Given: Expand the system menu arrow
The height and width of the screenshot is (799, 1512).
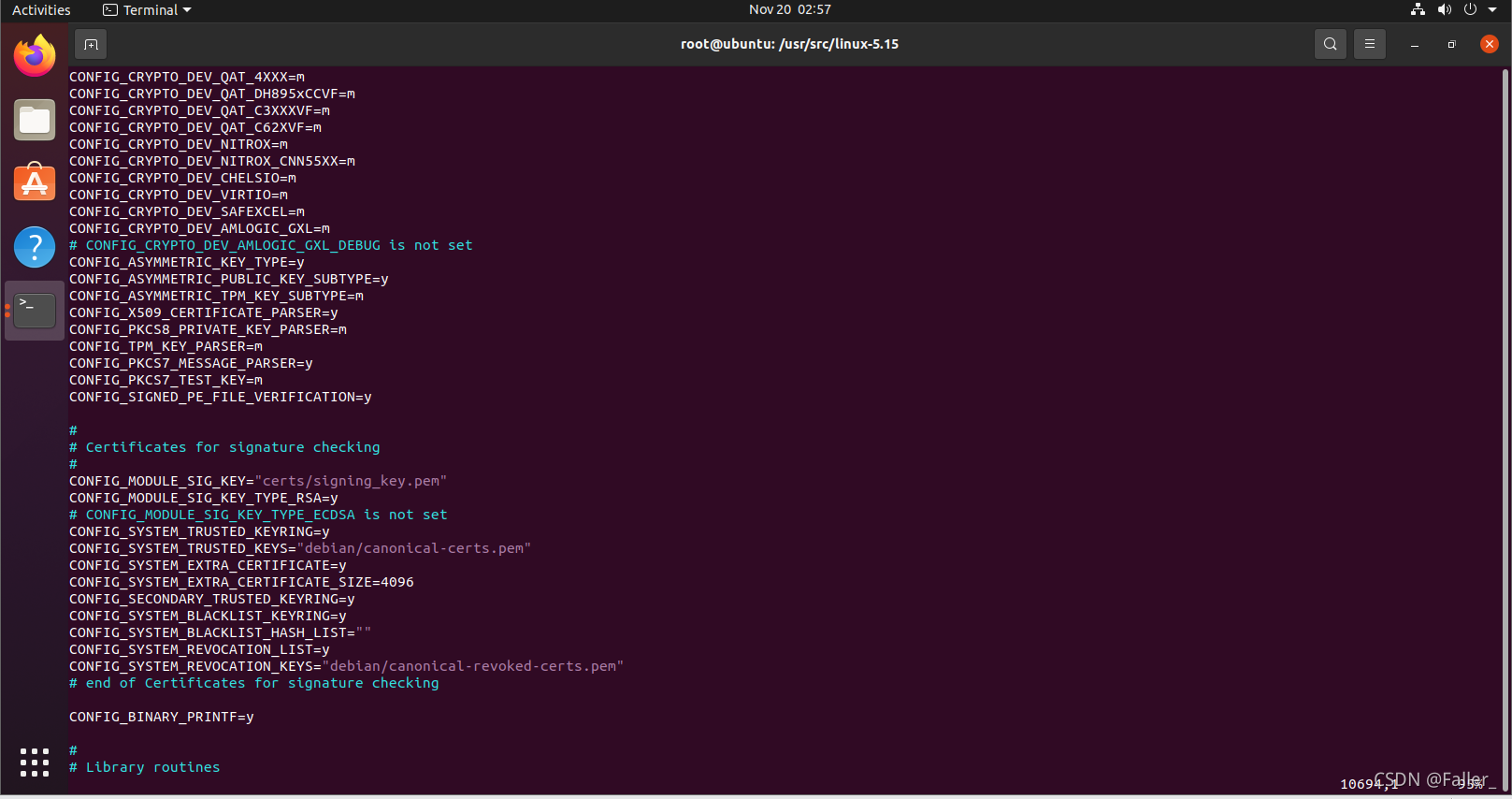Looking at the screenshot, I should pyautogui.click(x=1492, y=9).
